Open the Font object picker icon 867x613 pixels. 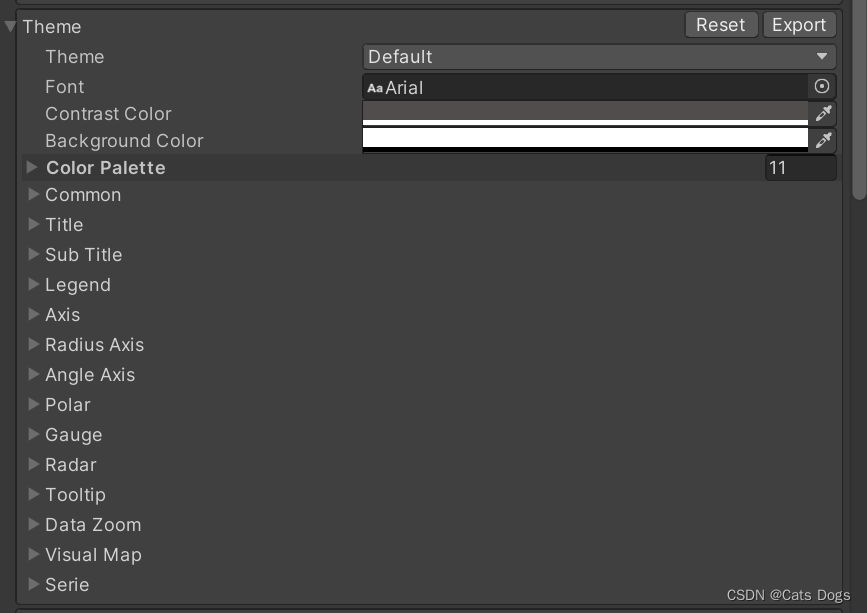tap(822, 87)
